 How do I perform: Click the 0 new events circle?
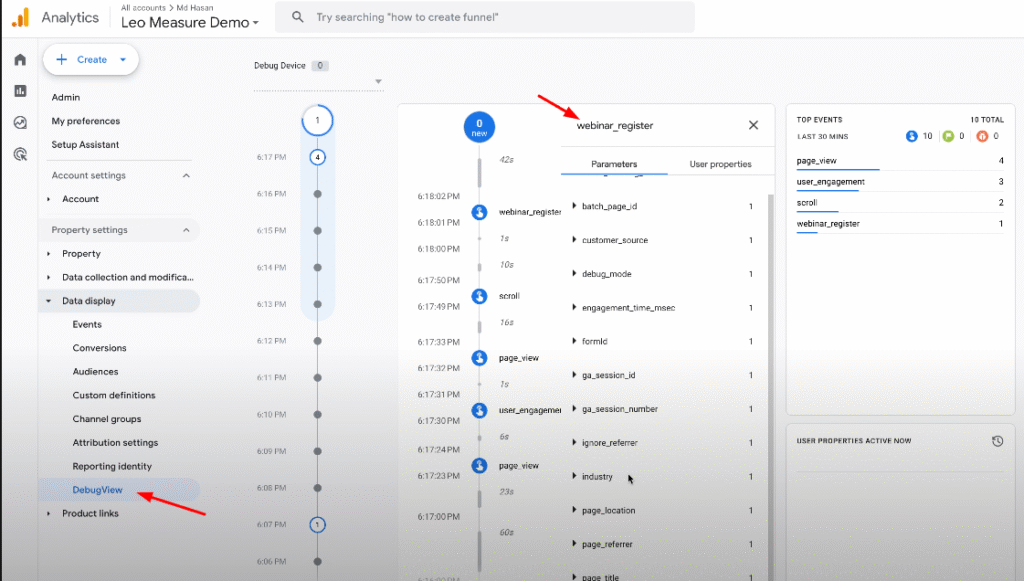(x=479, y=127)
